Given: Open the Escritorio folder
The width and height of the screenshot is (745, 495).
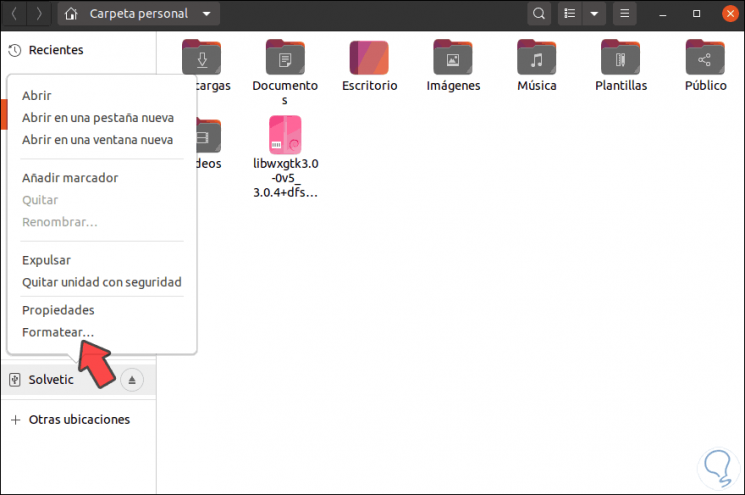Looking at the screenshot, I should (369, 57).
